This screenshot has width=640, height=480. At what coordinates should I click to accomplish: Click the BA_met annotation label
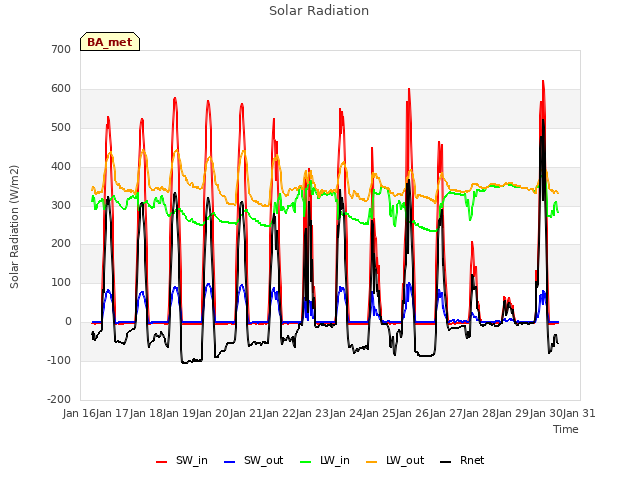[x=110, y=42]
